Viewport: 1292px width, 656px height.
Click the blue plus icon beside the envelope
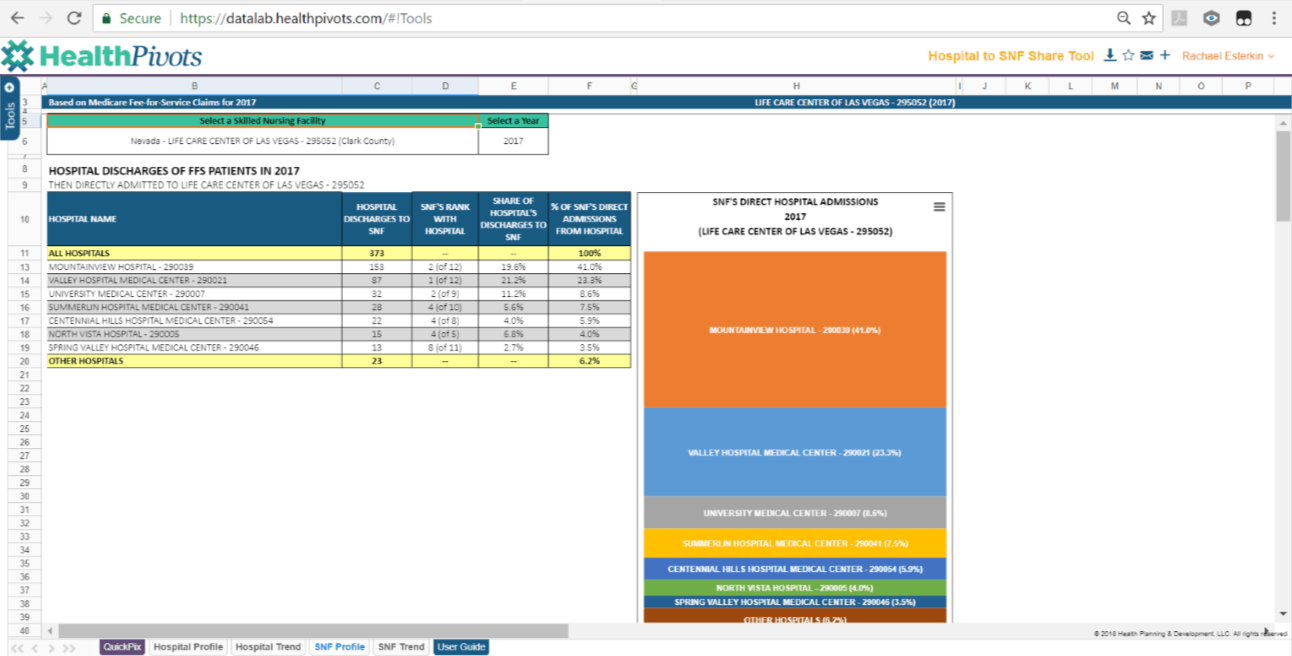click(1165, 56)
